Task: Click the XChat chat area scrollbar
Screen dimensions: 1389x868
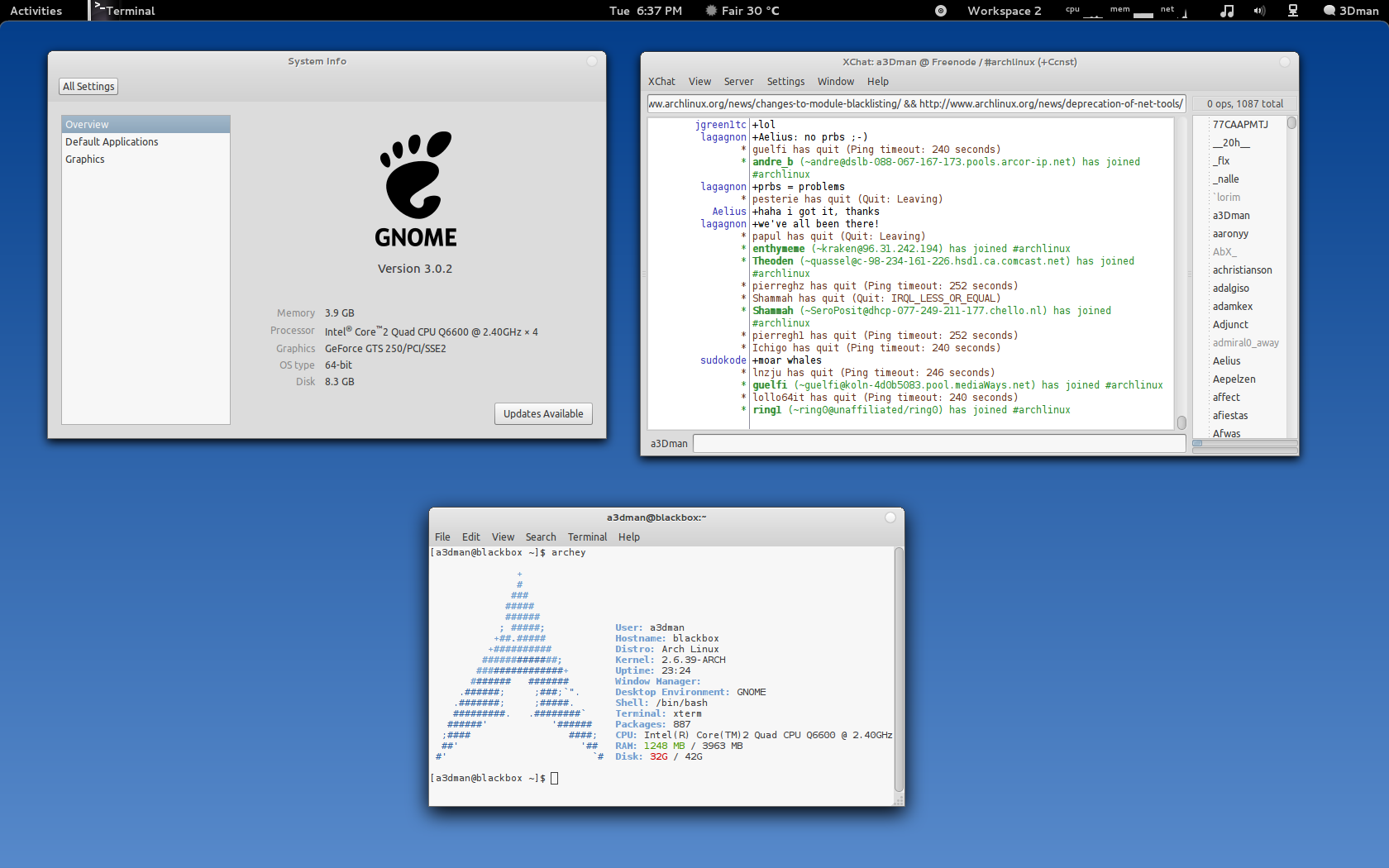Action: (x=1181, y=273)
